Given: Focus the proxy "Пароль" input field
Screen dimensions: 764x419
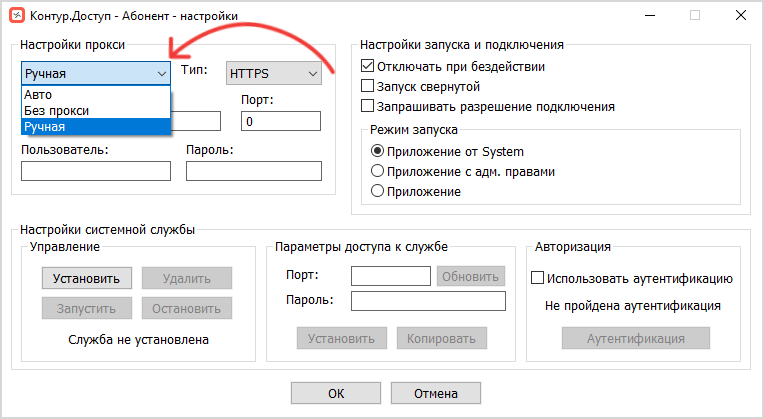Looking at the screenshot, I should [x=254, y=171].
